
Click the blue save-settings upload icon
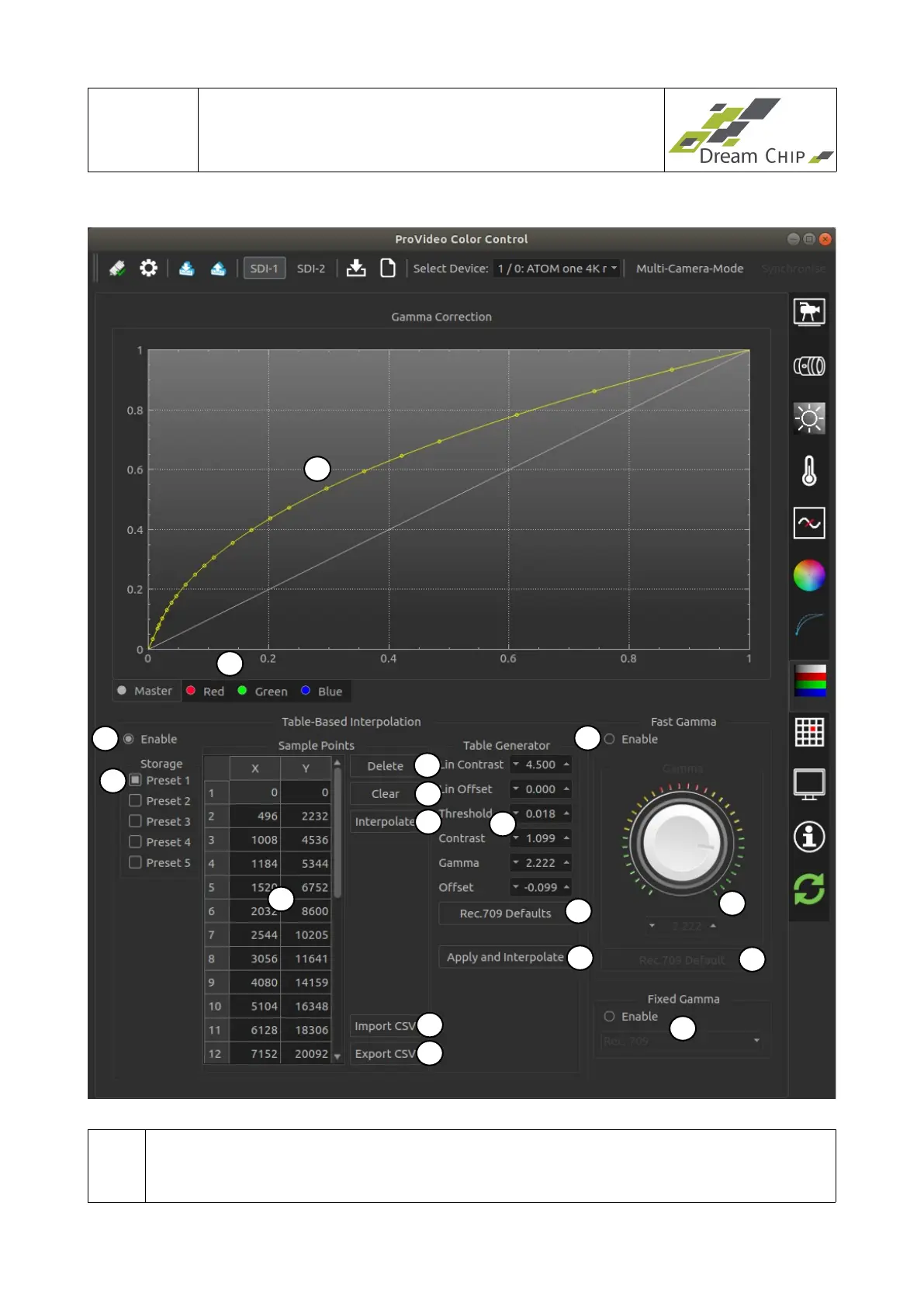218,269
